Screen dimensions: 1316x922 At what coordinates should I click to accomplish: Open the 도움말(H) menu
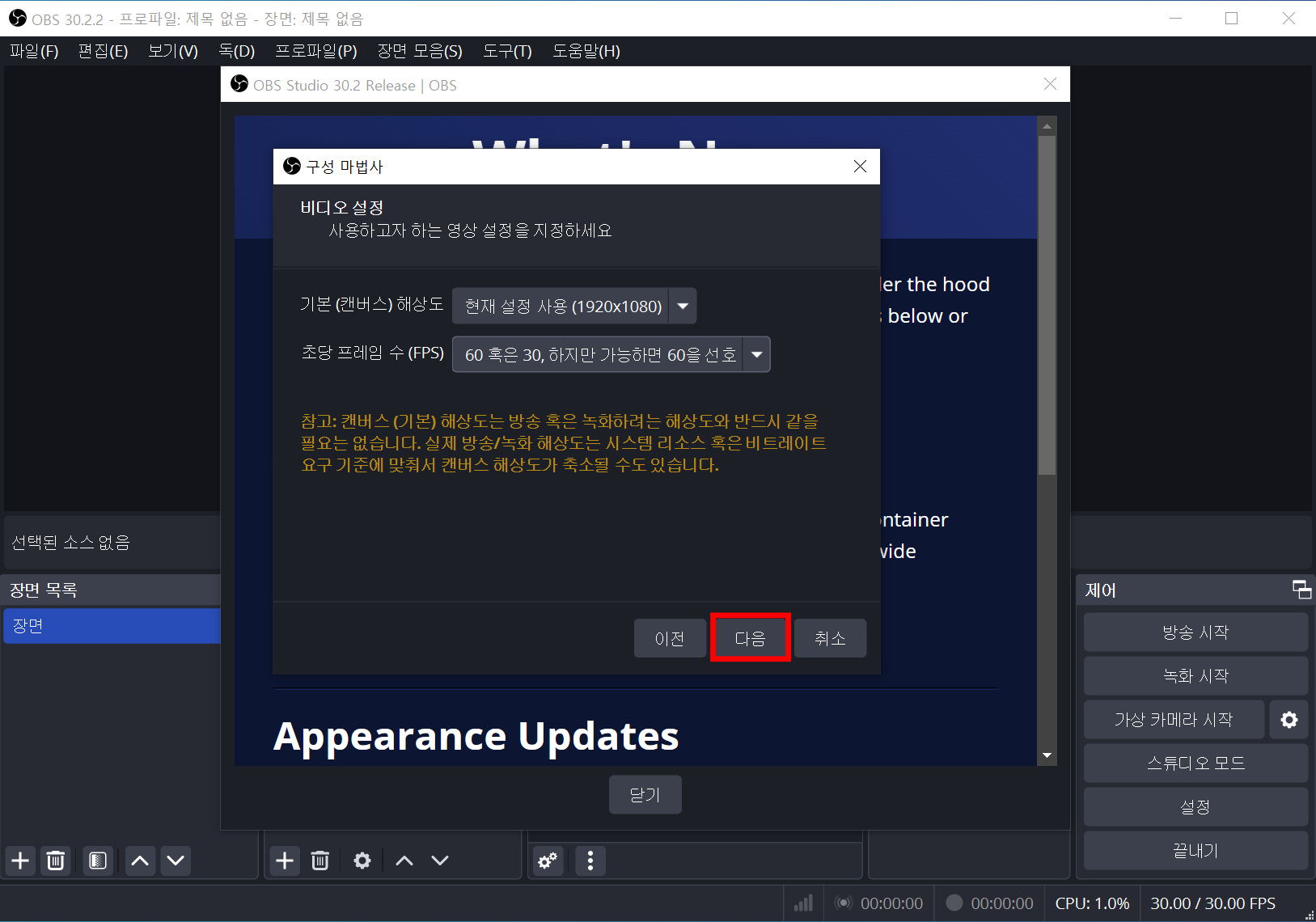tap(586, 51)
